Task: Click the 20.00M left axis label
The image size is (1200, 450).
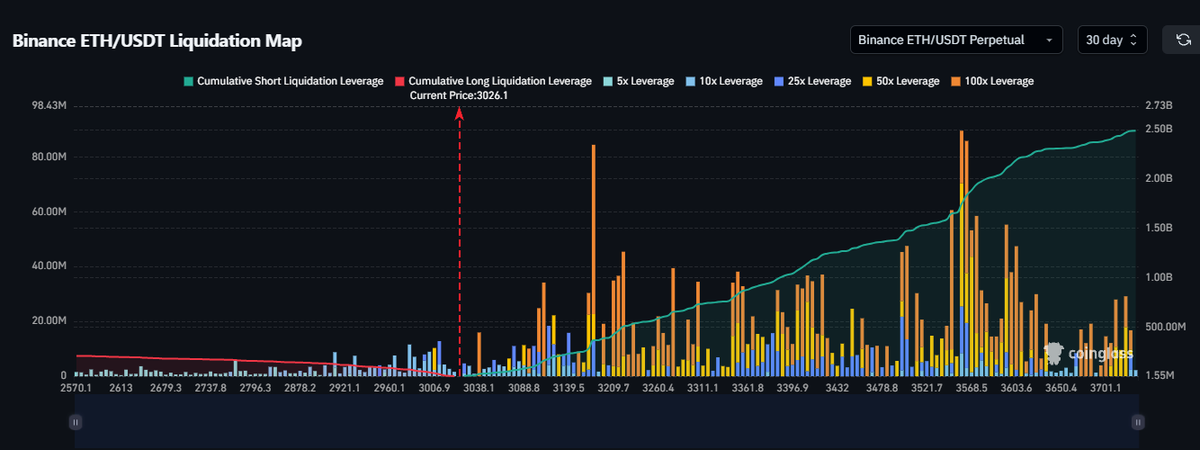Action: (49, 321)
